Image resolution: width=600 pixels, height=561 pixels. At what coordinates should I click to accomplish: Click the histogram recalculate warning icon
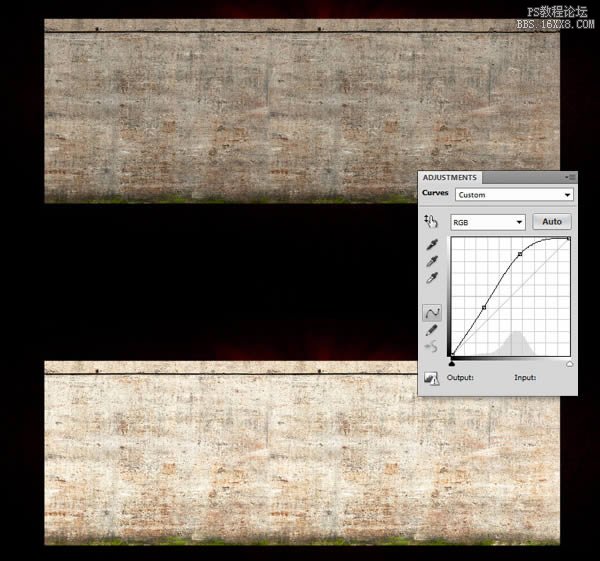431,378
